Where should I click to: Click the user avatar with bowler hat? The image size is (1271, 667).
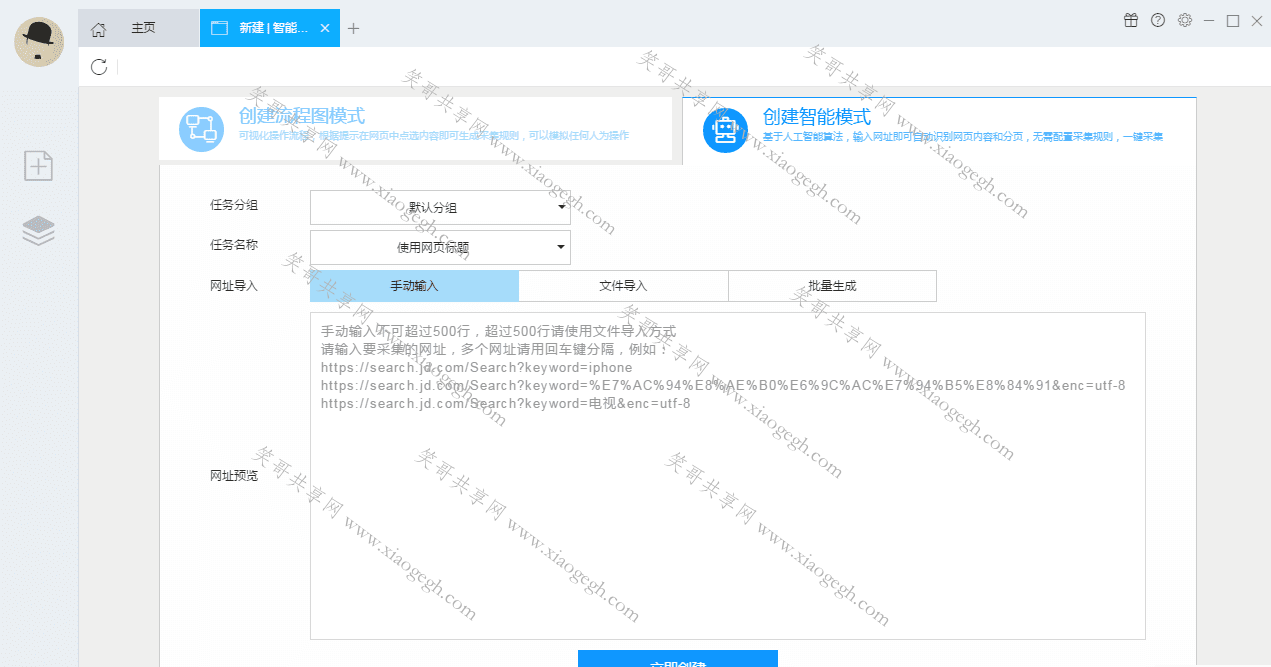click(x=39, y=43)
